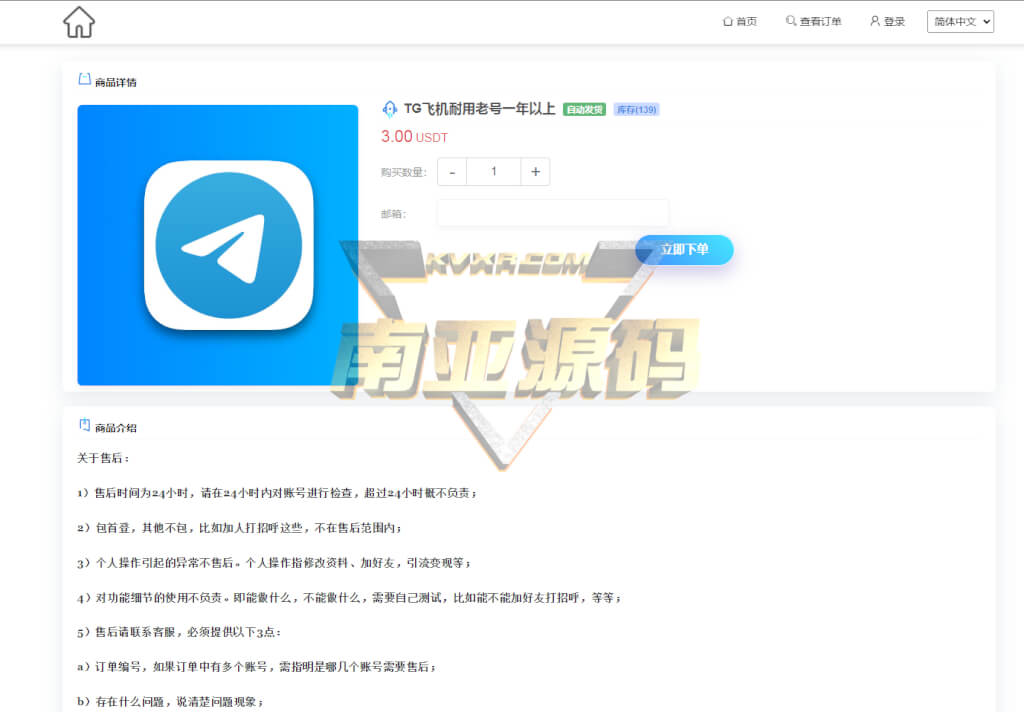Go to 登录 login page
This screenshot has width=1024, height=712.
point(888,22)
